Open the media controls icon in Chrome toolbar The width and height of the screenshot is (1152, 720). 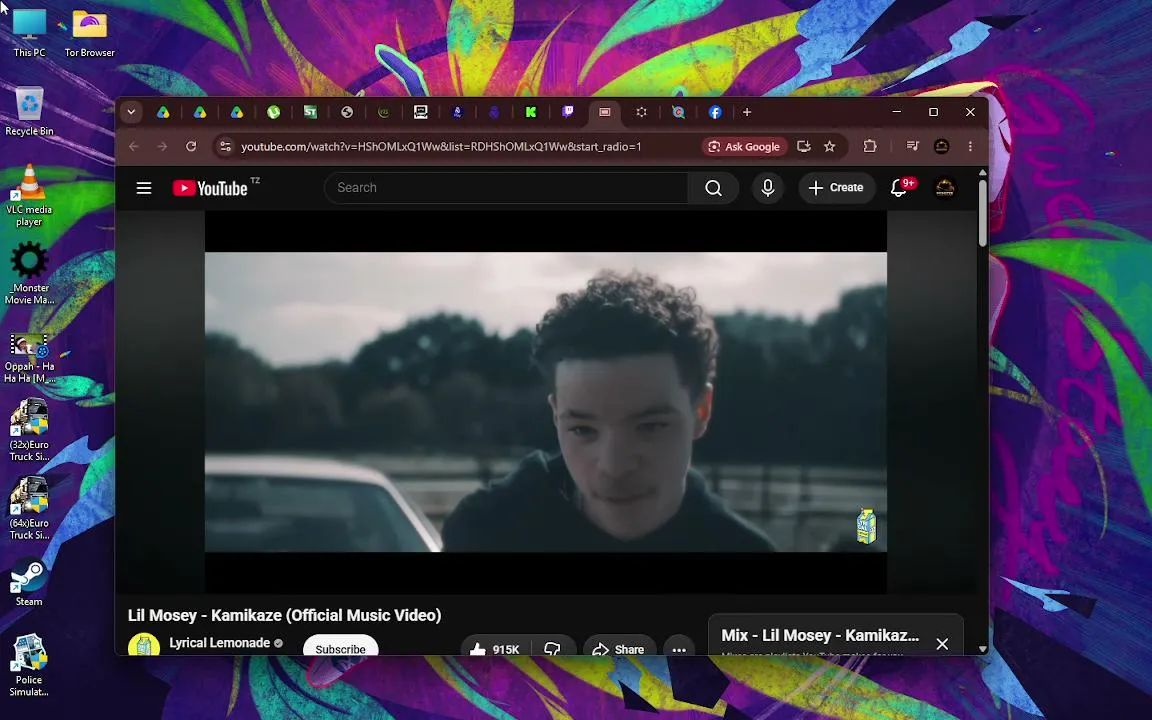[x=912, y=146]
